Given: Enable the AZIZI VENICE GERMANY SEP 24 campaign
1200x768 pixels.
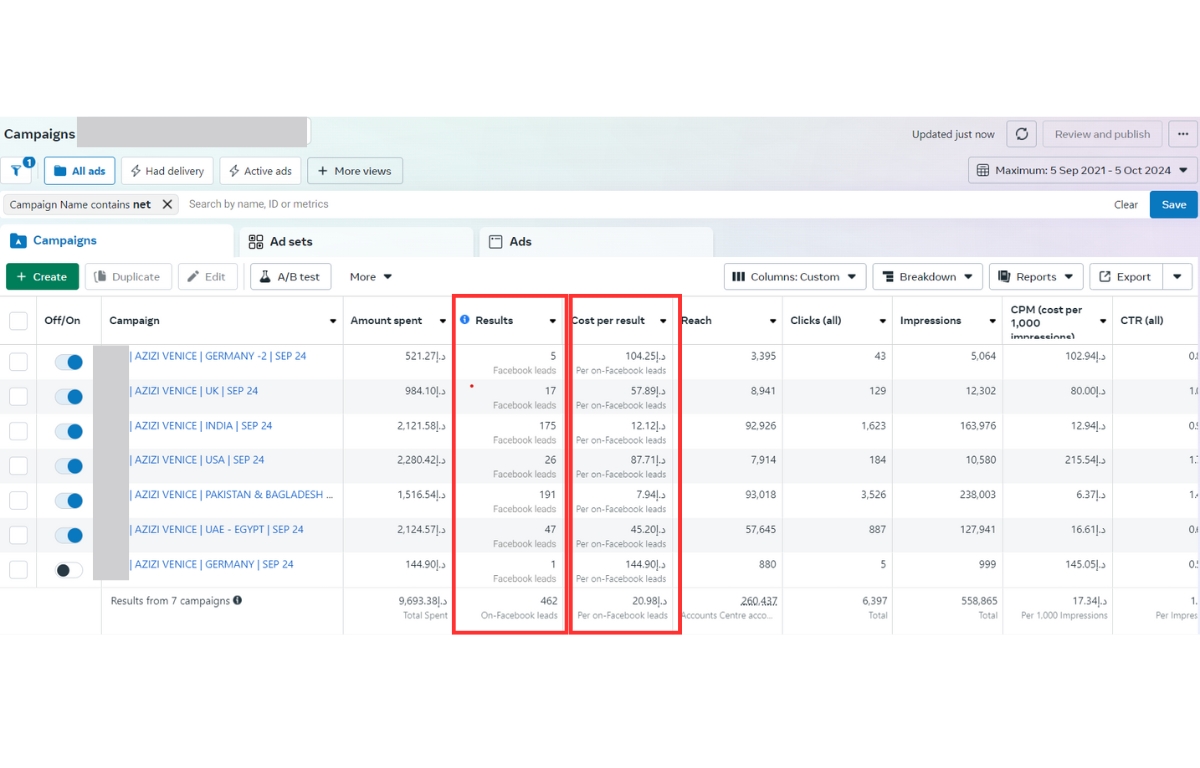Looking at the screenshot, I should (69, 570).
